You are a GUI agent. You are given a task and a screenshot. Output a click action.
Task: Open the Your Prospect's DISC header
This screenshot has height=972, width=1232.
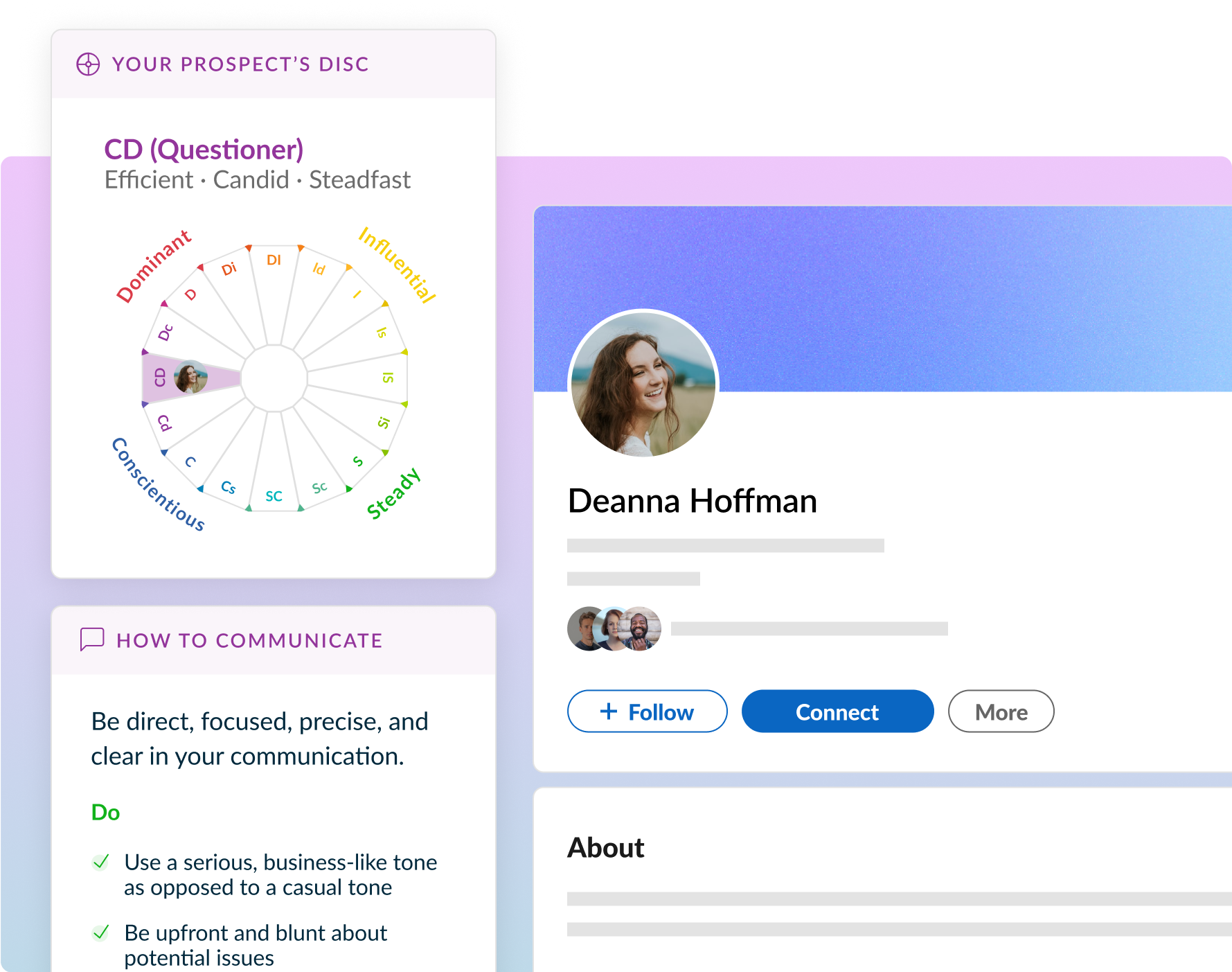(240, 64)
